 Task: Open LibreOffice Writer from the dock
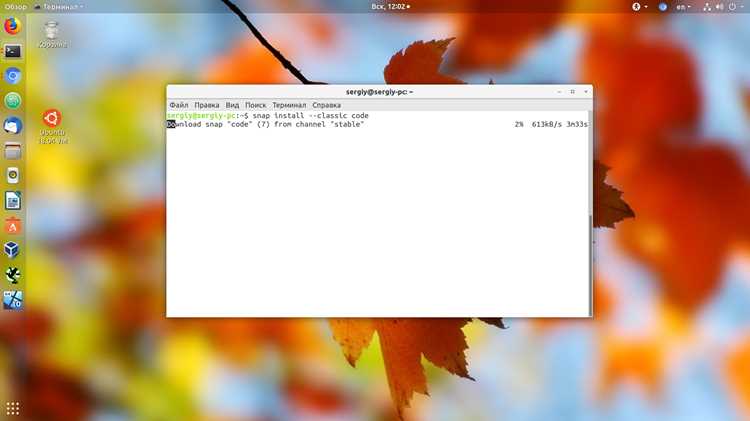point(12,200)
